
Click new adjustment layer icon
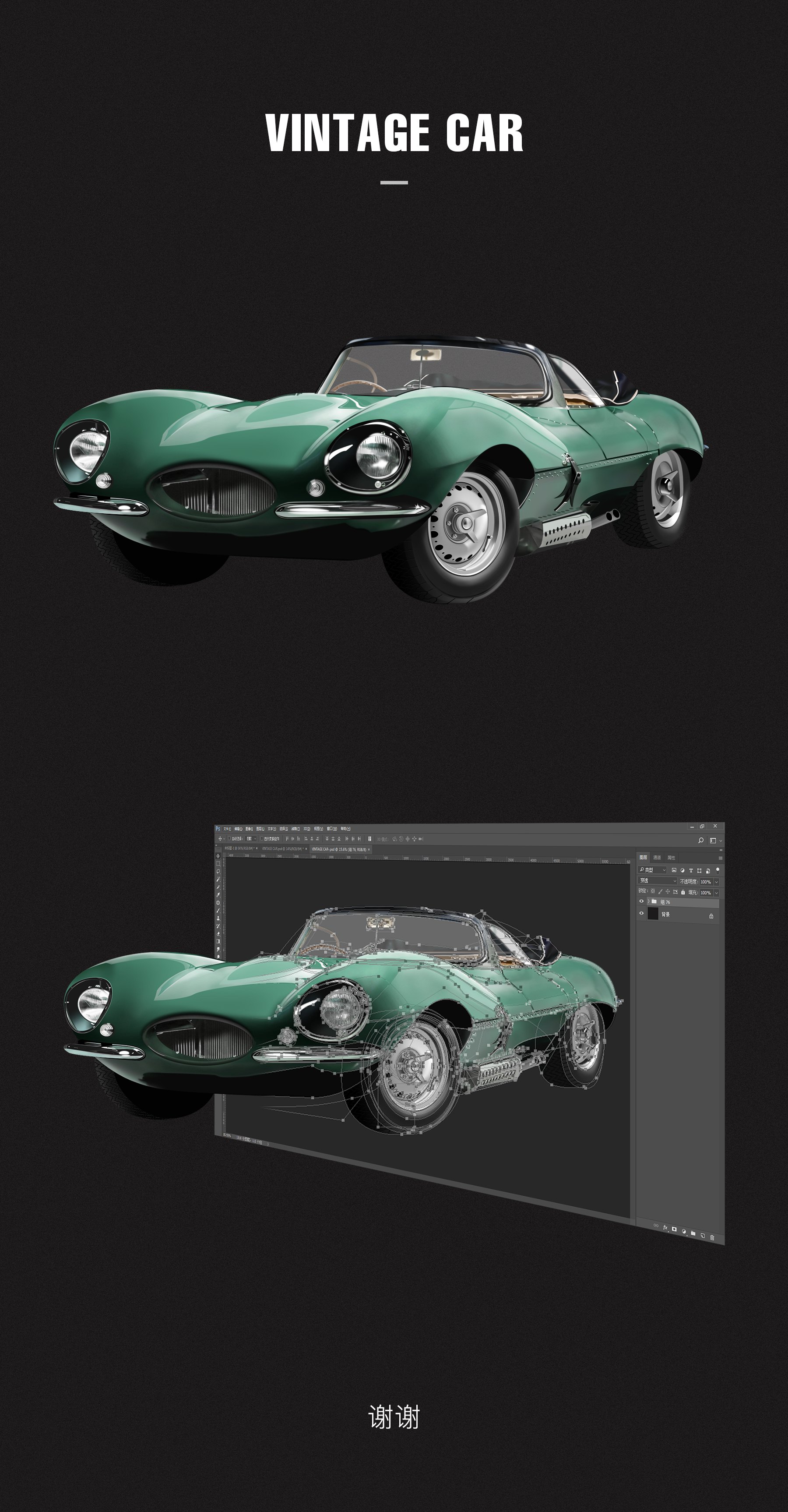click(x=684, y=1231)
